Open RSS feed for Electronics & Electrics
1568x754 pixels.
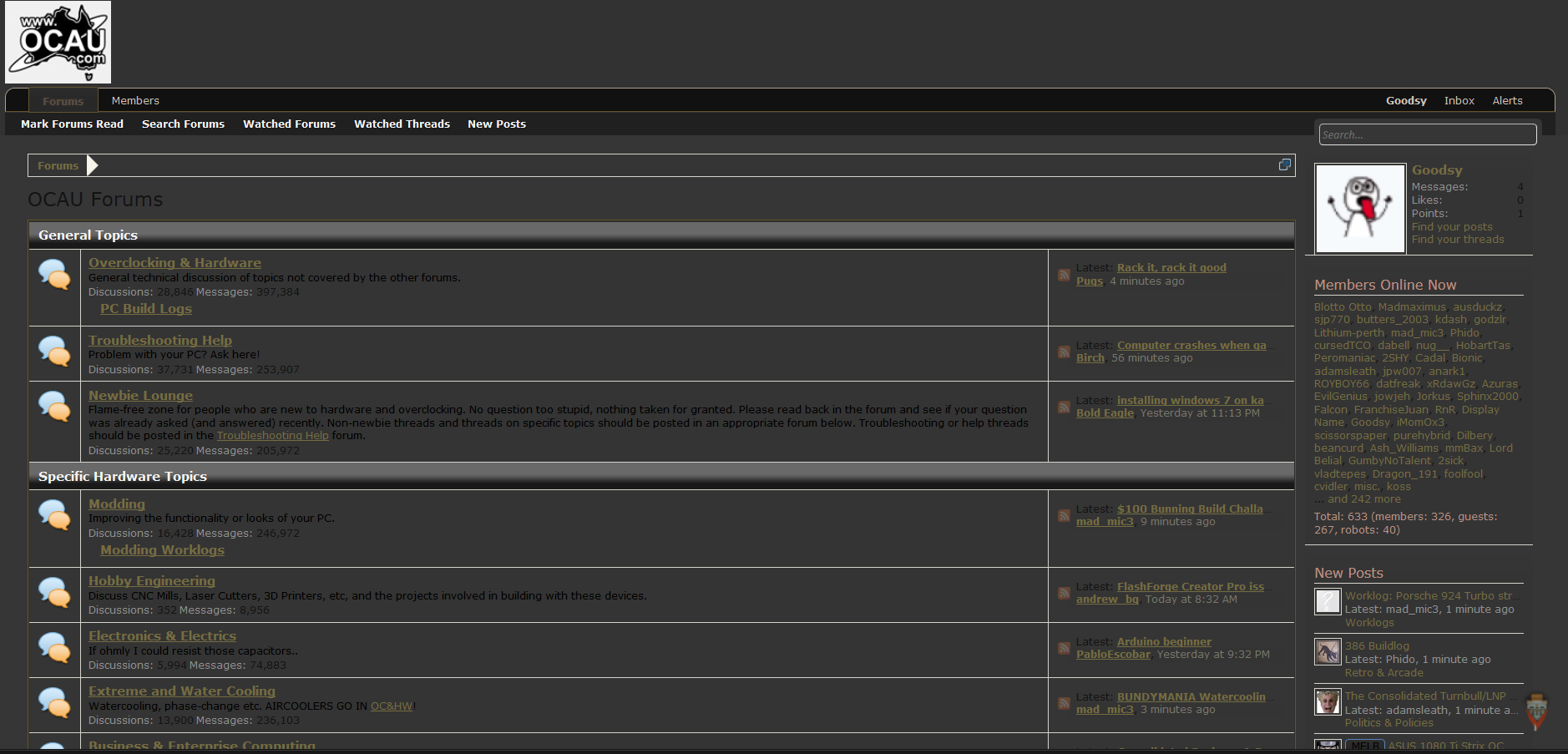tap(1064, 649)
